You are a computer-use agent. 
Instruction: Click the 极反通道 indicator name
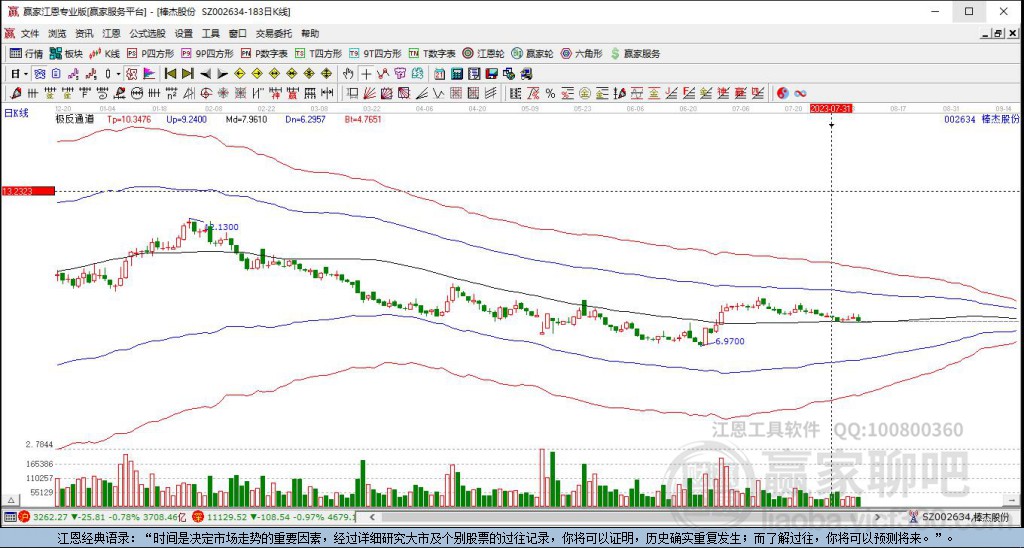74,120
